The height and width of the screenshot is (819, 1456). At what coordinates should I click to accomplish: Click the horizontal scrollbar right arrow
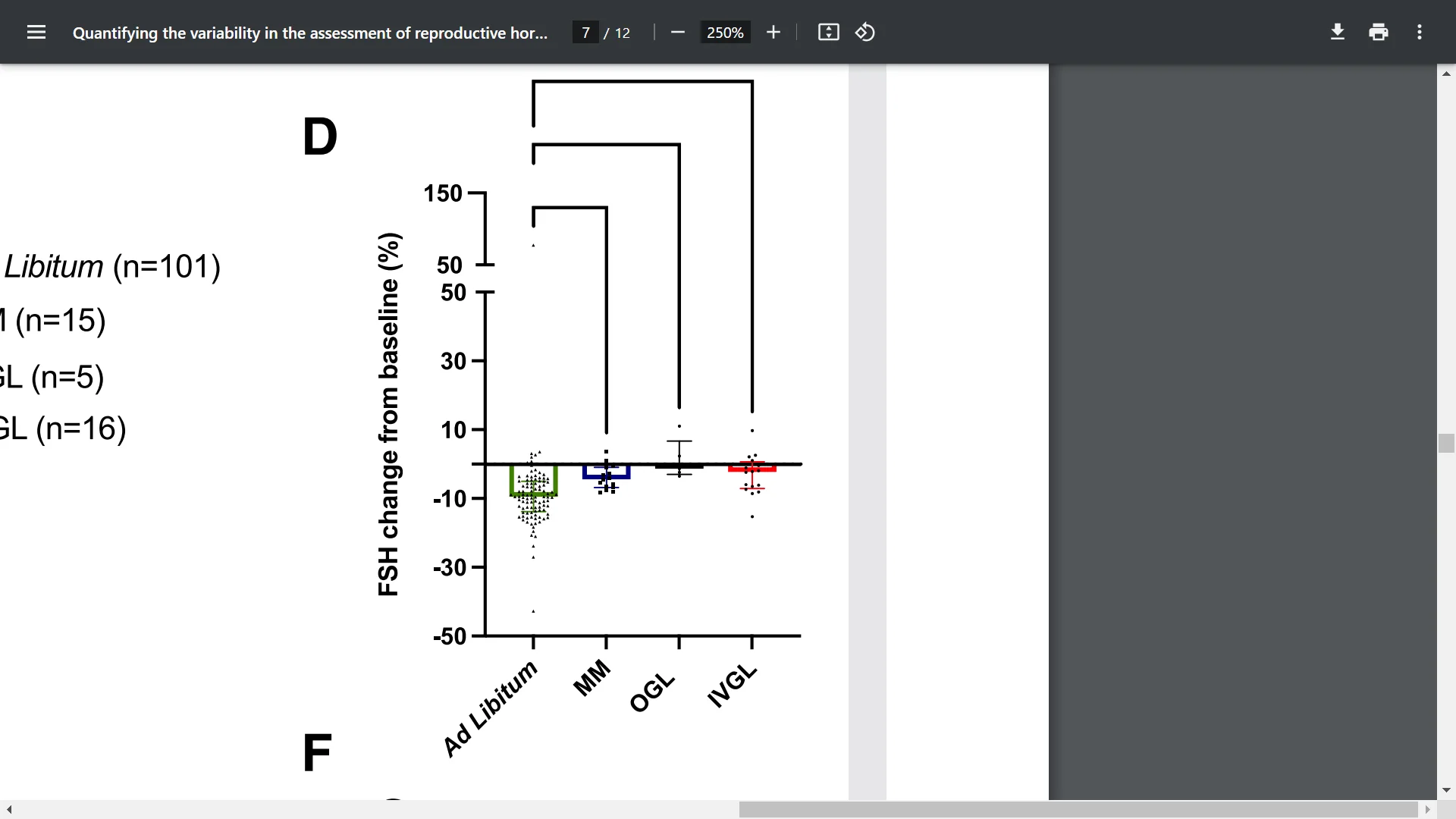click(x=1428, y=809)
